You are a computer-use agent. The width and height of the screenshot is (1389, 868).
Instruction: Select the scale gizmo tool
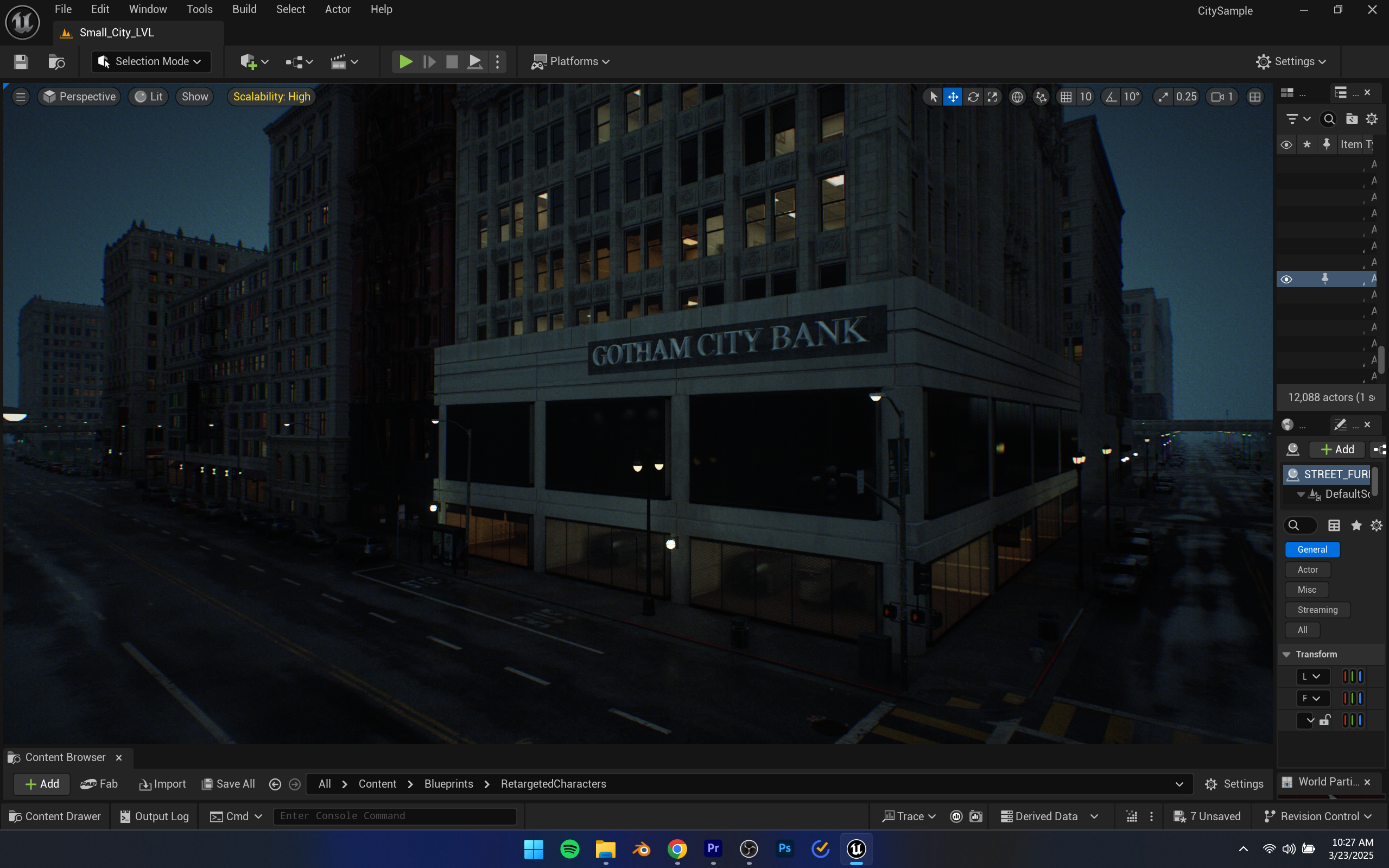(992, 97)
